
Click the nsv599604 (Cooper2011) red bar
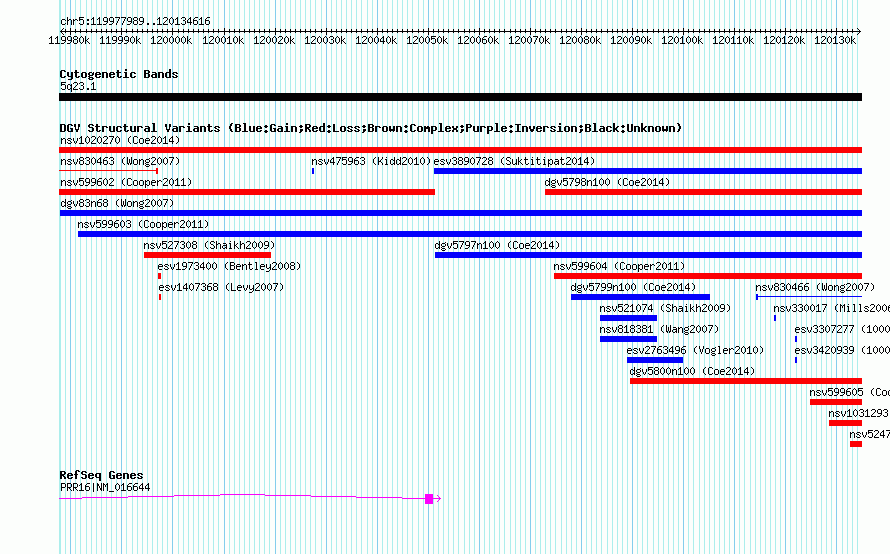coord(708,276)
